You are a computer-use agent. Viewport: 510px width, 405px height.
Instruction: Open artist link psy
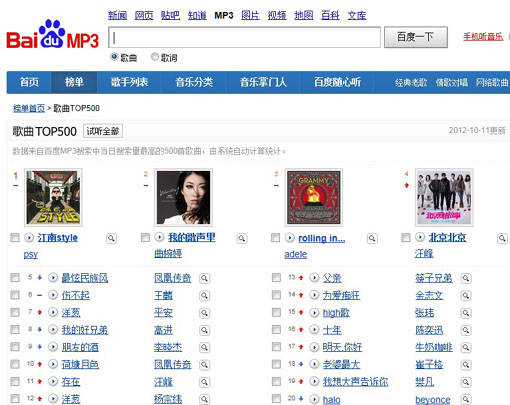(31, 254)
